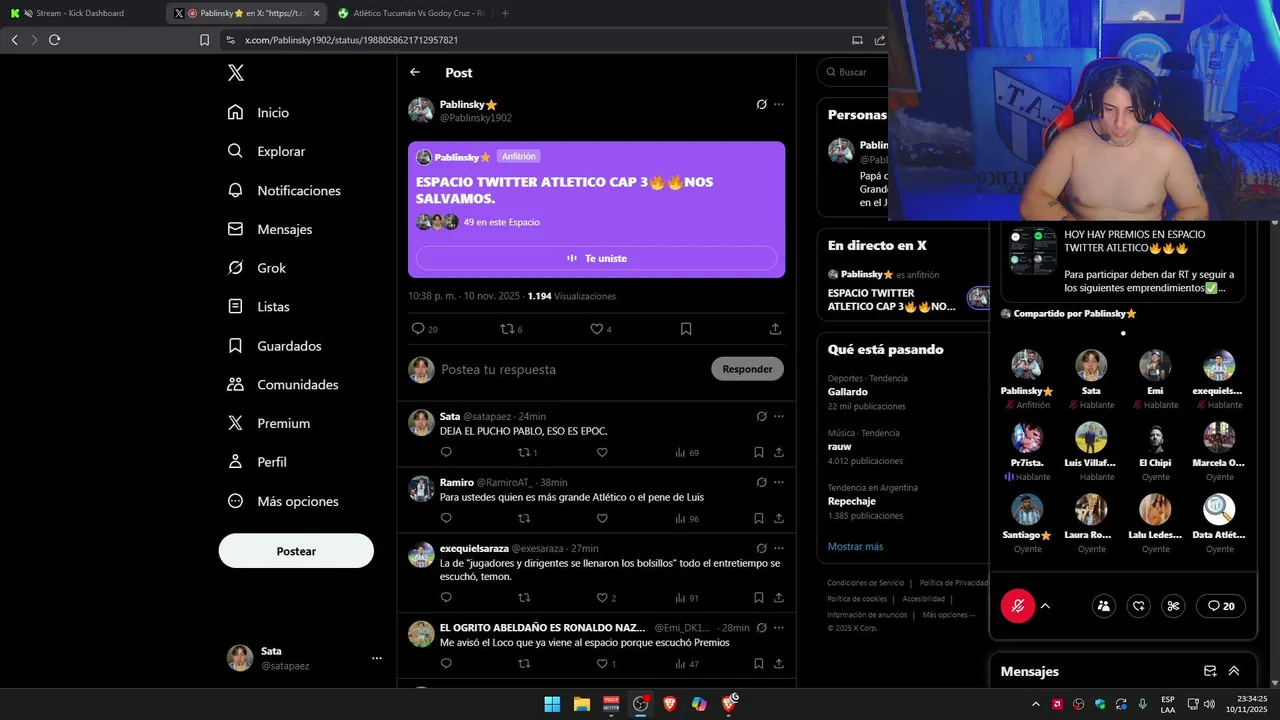This screenshot has width=1280, height=720.
Task: Click the Postear button
Action: pyautogui.click(x=296, y=551)
